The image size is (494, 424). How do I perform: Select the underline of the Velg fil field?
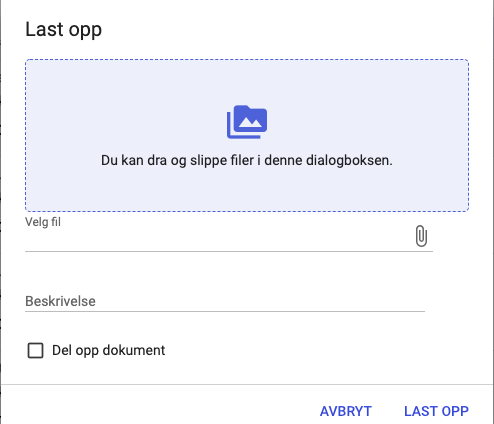click(229, 251)
